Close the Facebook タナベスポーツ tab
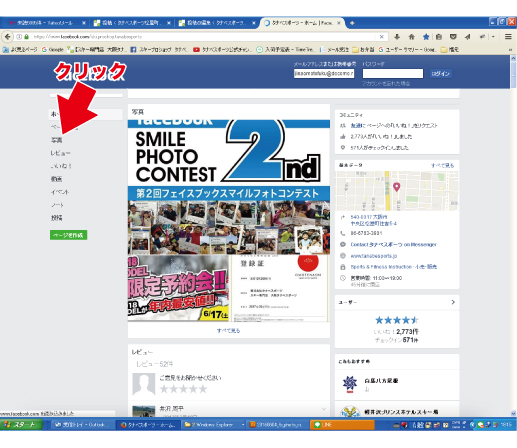This screenshot has height=448, width=517. coord(339,23)
